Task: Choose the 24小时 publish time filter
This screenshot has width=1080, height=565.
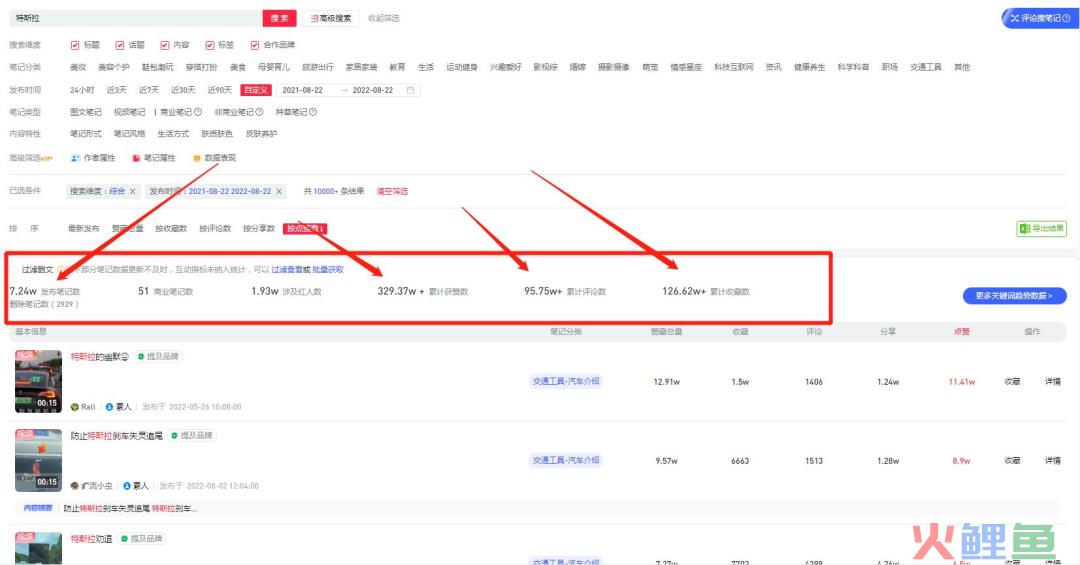Action: [x=82, y=90]
